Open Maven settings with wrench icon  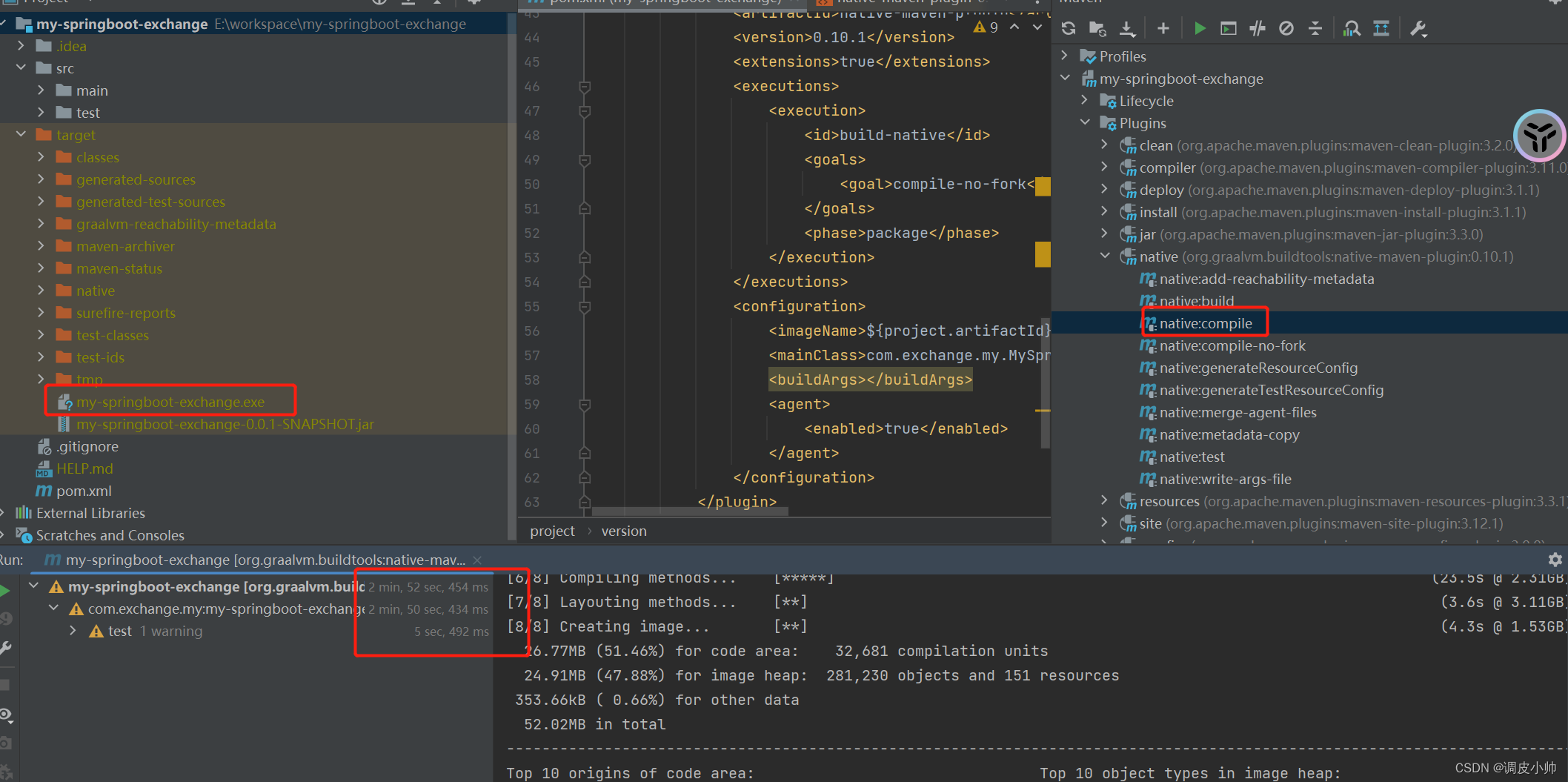click(x=1418, y=28)
